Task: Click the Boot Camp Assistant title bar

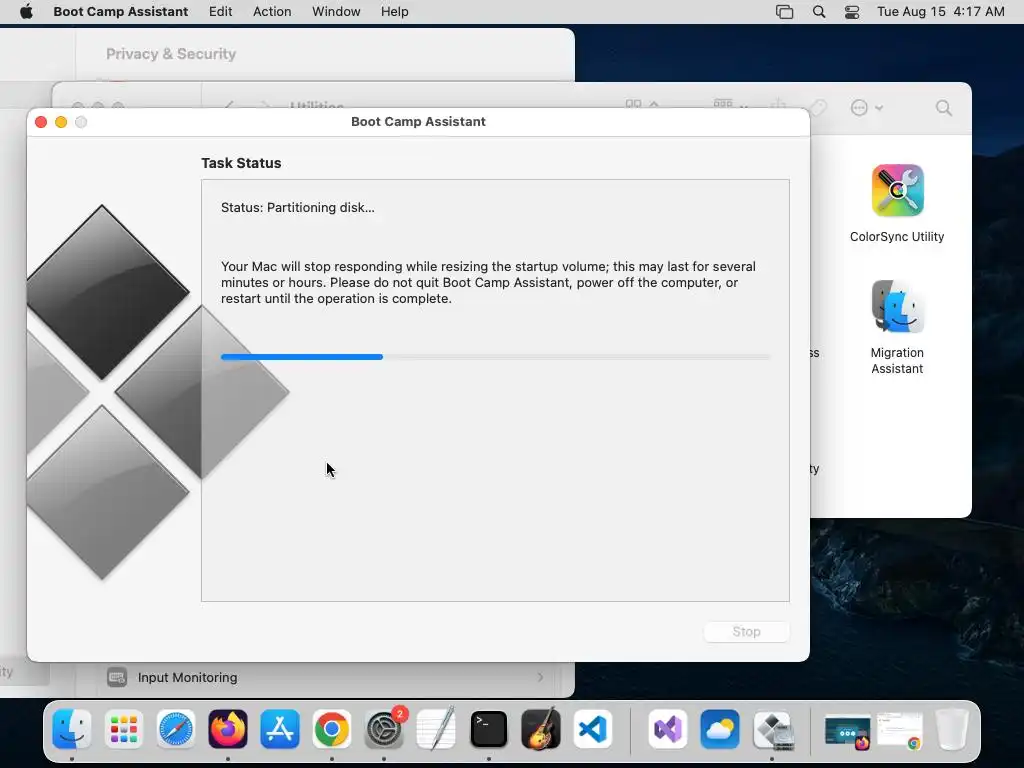Action: tap(418, 121)
